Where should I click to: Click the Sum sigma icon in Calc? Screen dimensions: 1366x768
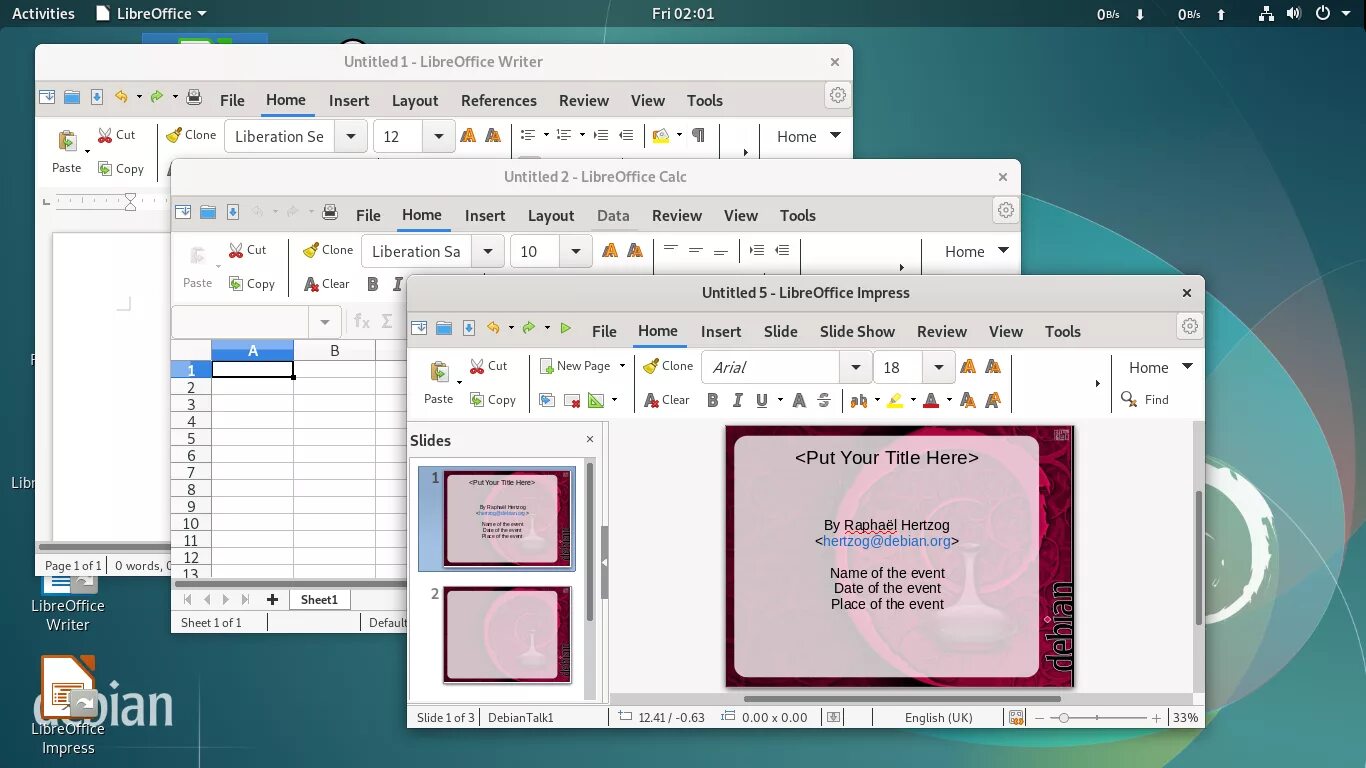(387, 322)
